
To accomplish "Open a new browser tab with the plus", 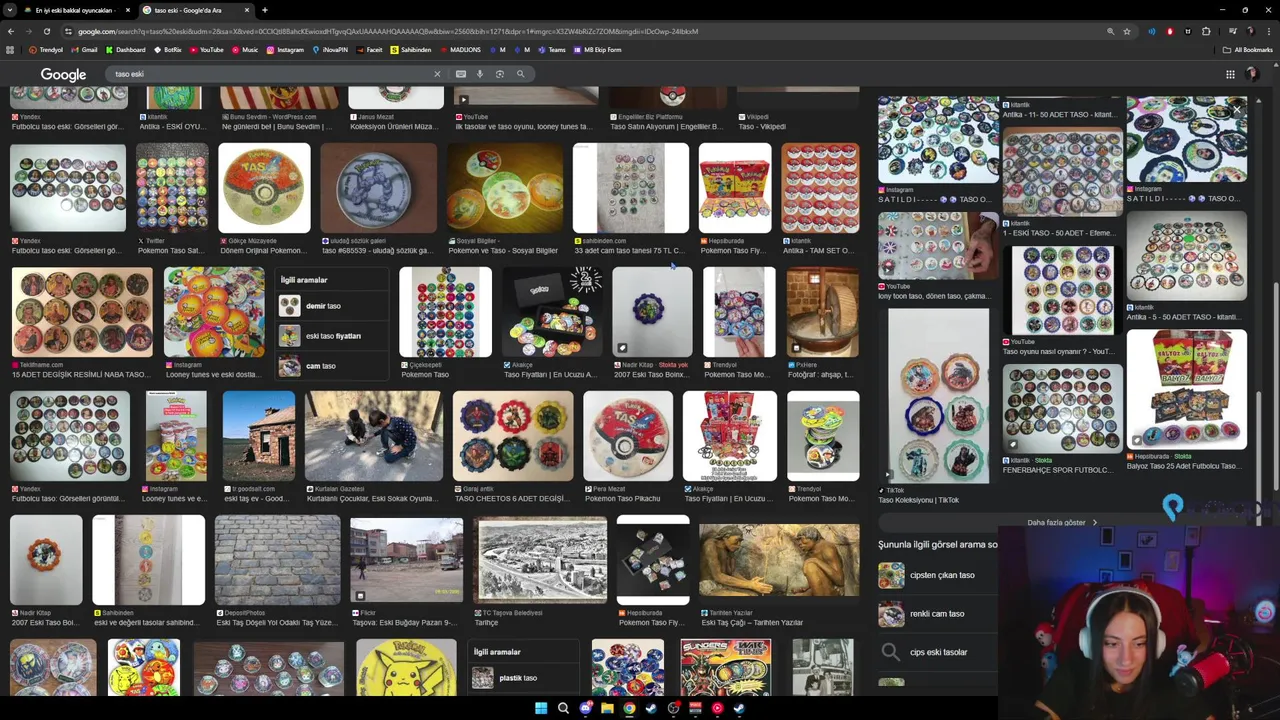I will [264, 10].
